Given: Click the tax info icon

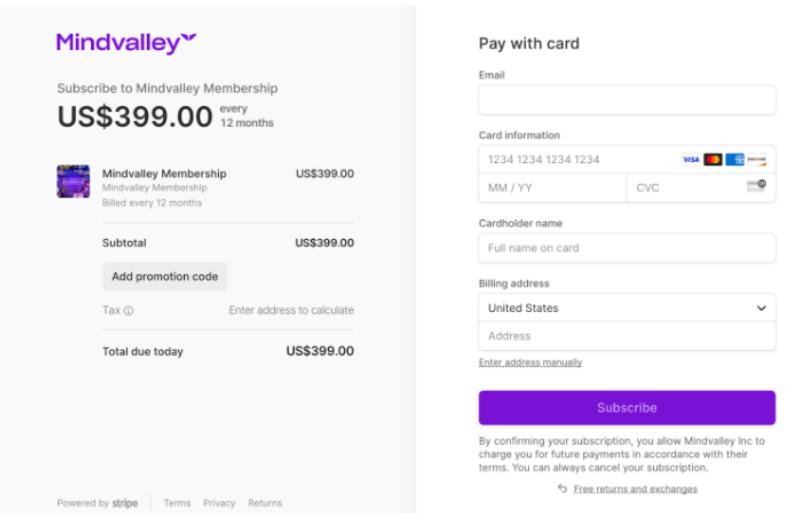Looking at the screenshot, I should 129,311.
